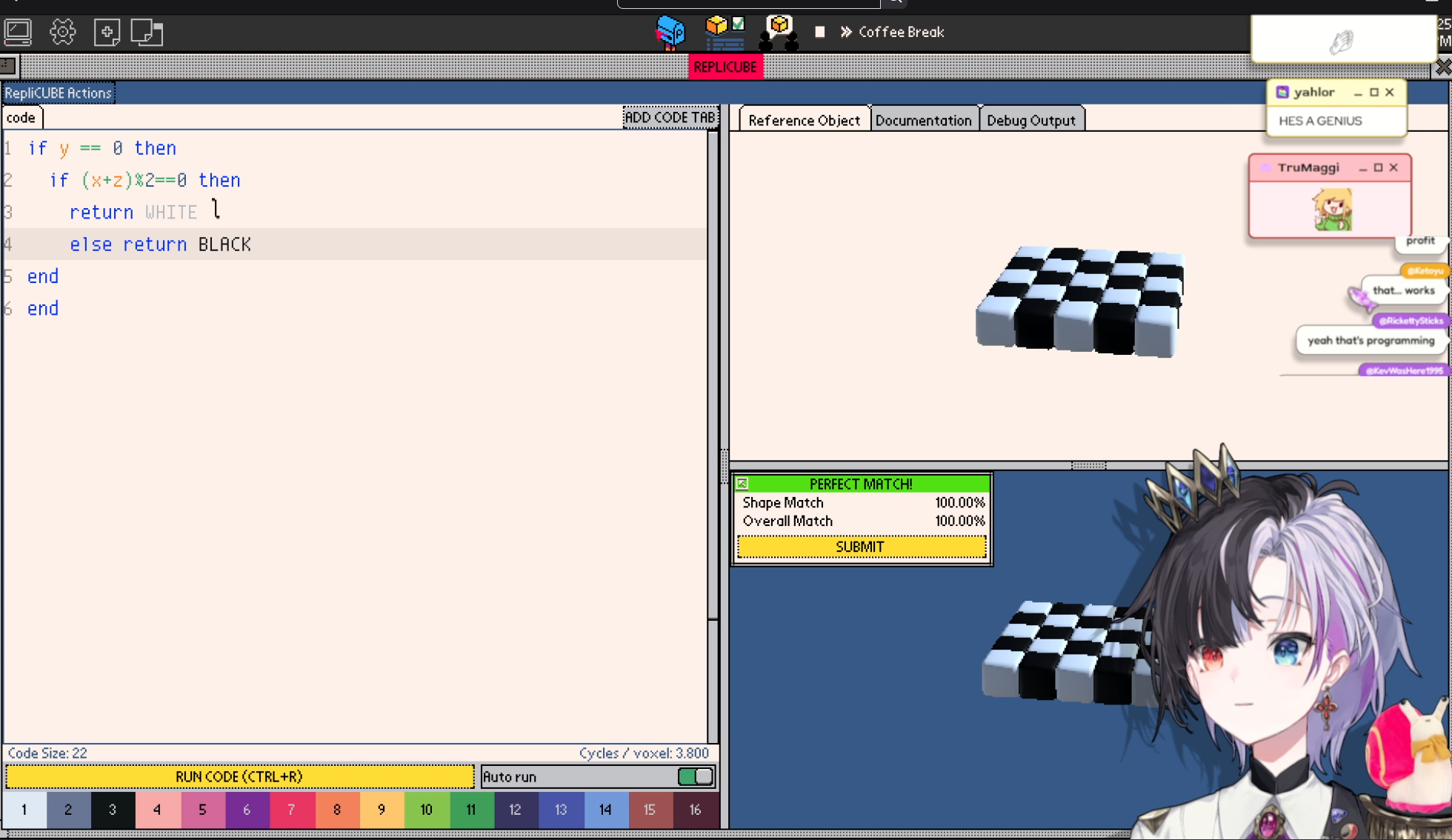
Task: Click the ADD CODE TAB button
Action: [x=670, y=117]
